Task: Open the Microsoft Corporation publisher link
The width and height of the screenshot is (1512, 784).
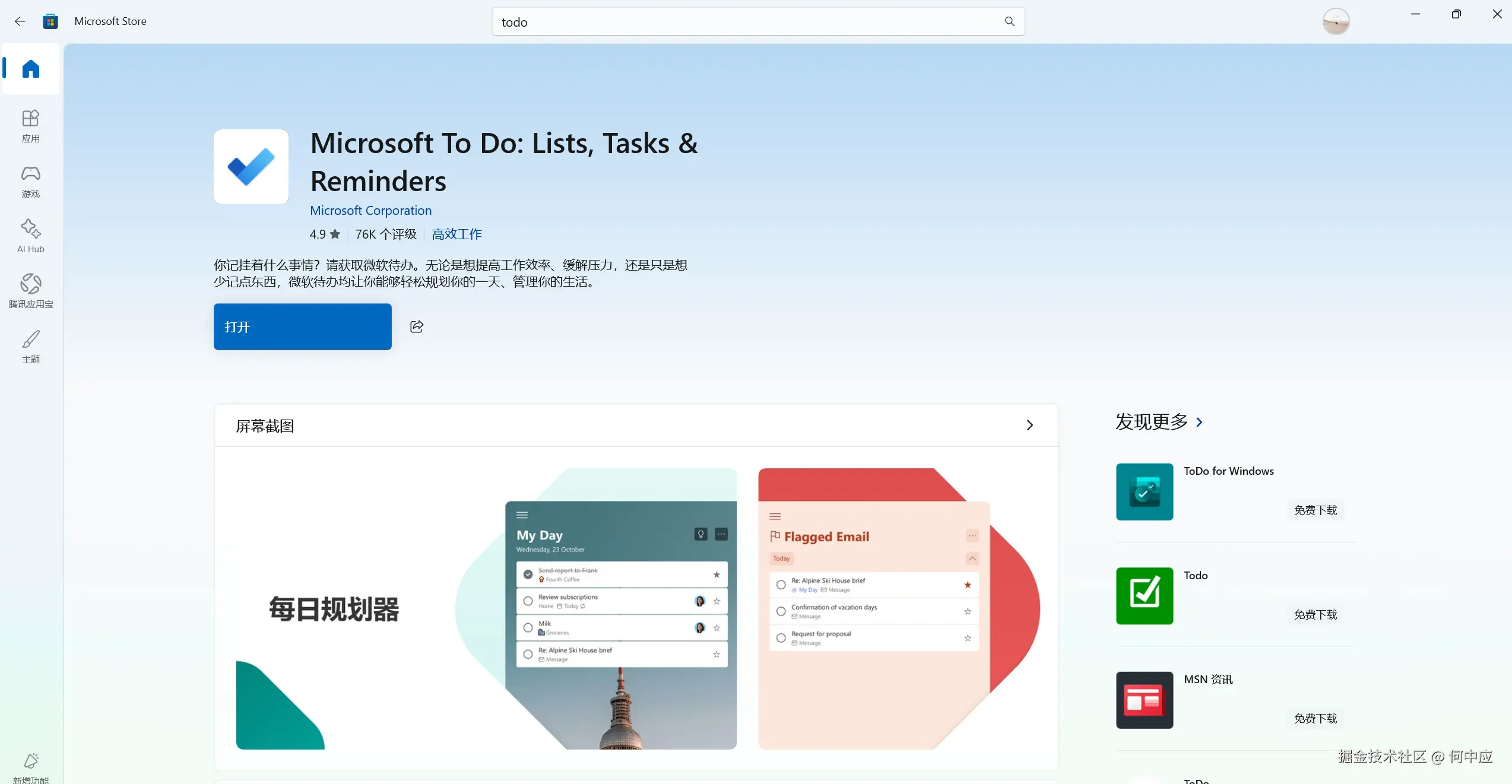Action: pos(370,210)
